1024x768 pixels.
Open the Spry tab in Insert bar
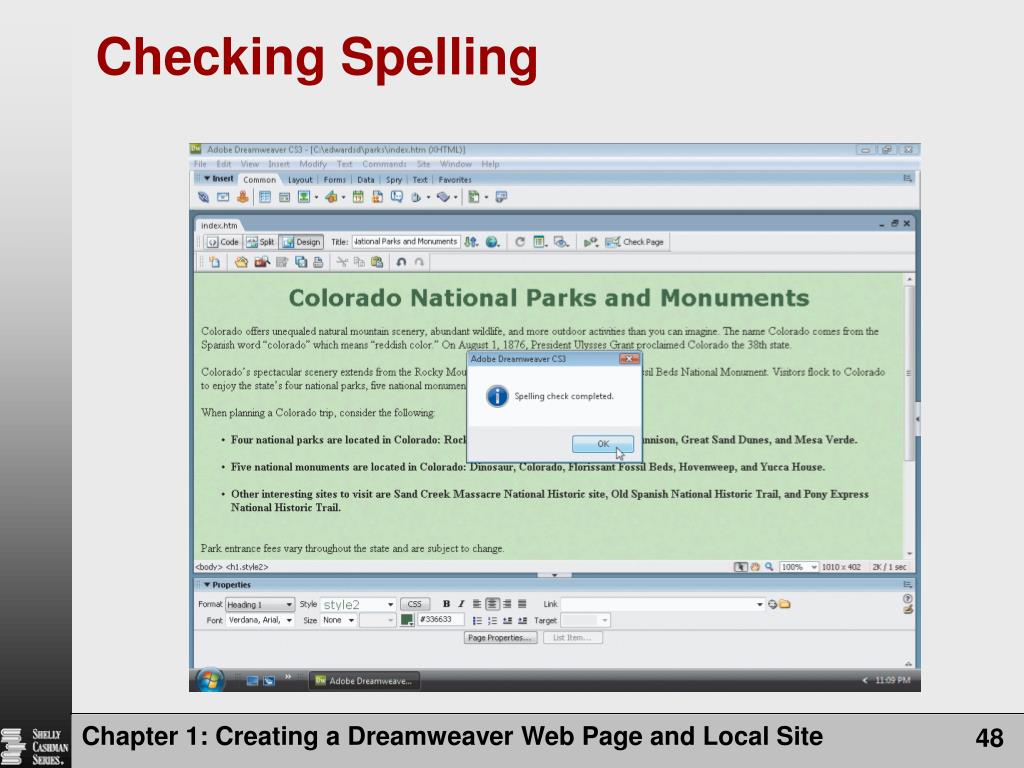click(394, 180)
